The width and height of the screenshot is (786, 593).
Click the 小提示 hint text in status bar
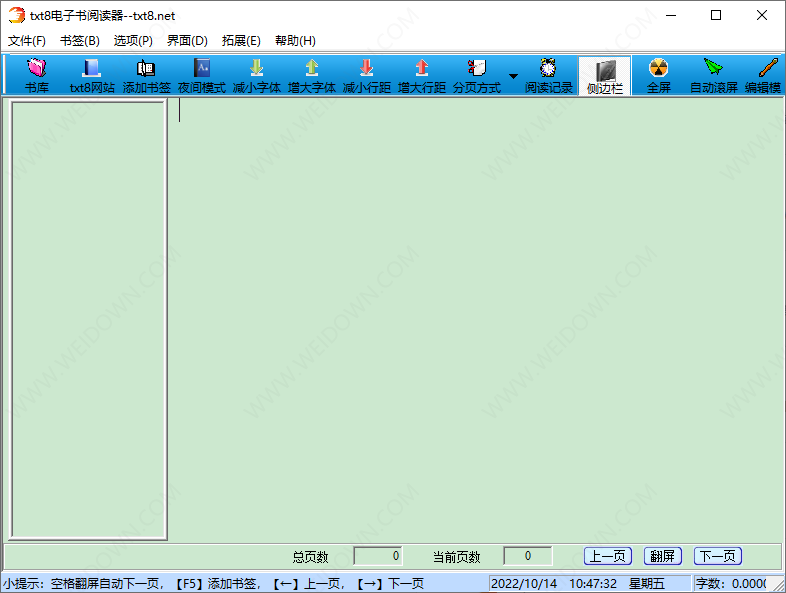click(x=214, y=583)
